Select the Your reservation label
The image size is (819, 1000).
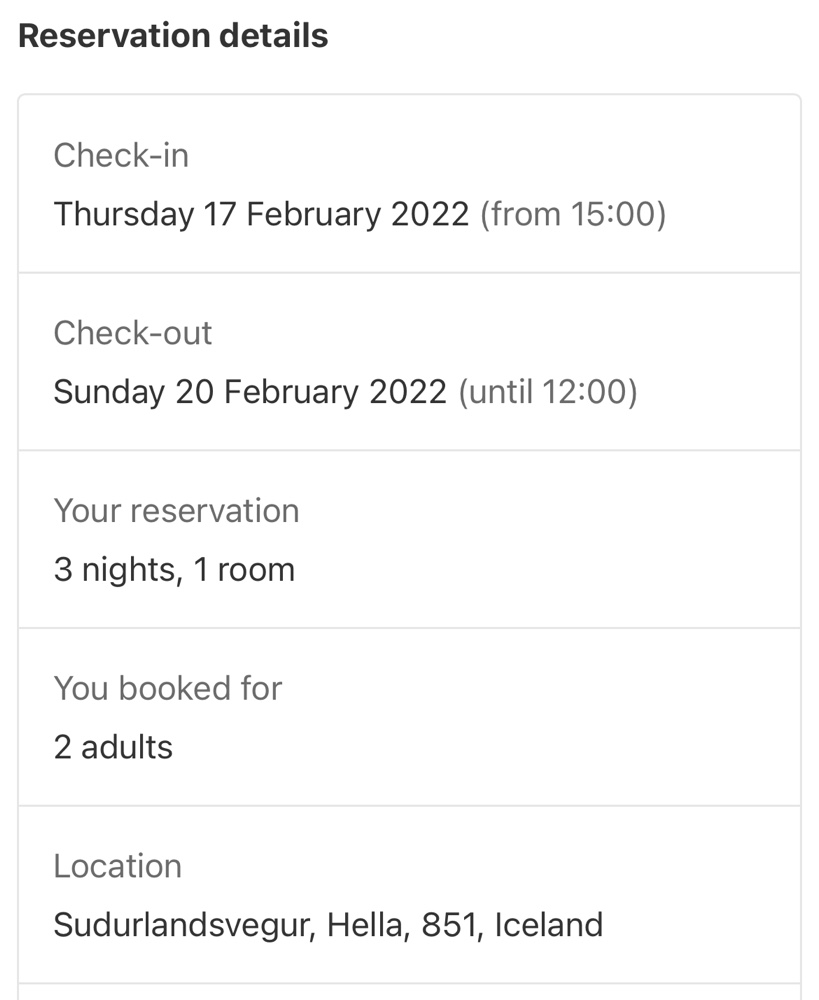pyautogui.click(x=177, y=511)
